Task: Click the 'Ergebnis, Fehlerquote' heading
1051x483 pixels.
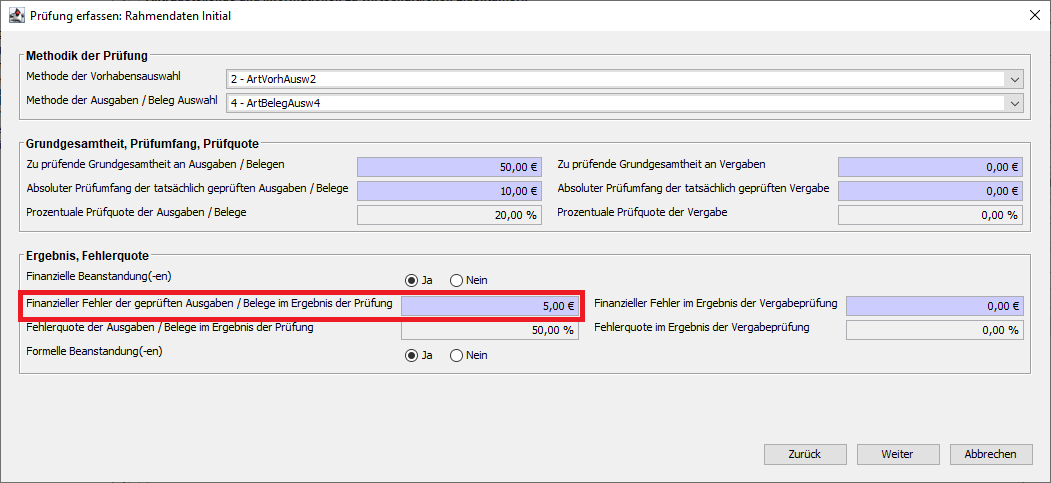Action: [x=87, y=255]
